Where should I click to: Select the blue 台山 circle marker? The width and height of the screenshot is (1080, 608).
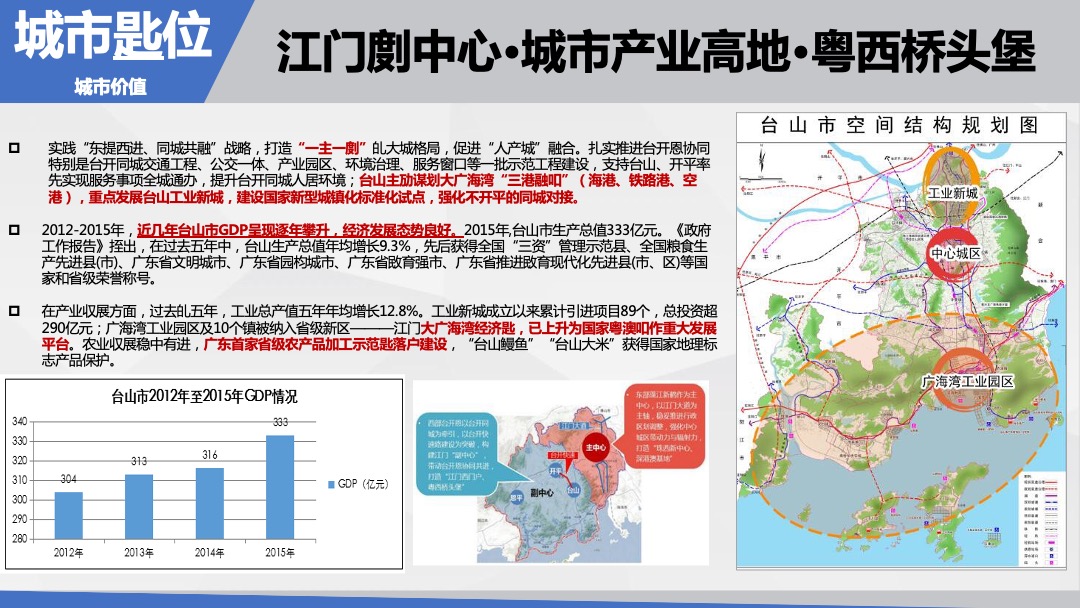[573, 490]
